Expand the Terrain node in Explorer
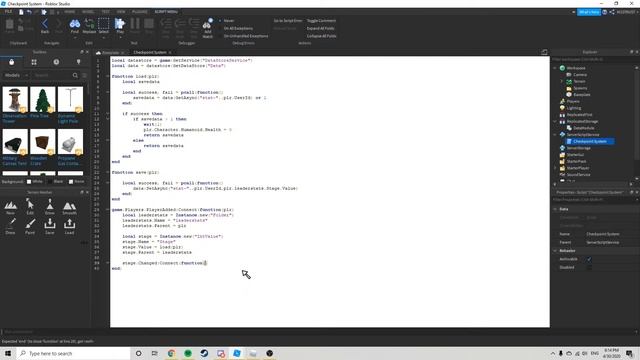 coord(562,82)
